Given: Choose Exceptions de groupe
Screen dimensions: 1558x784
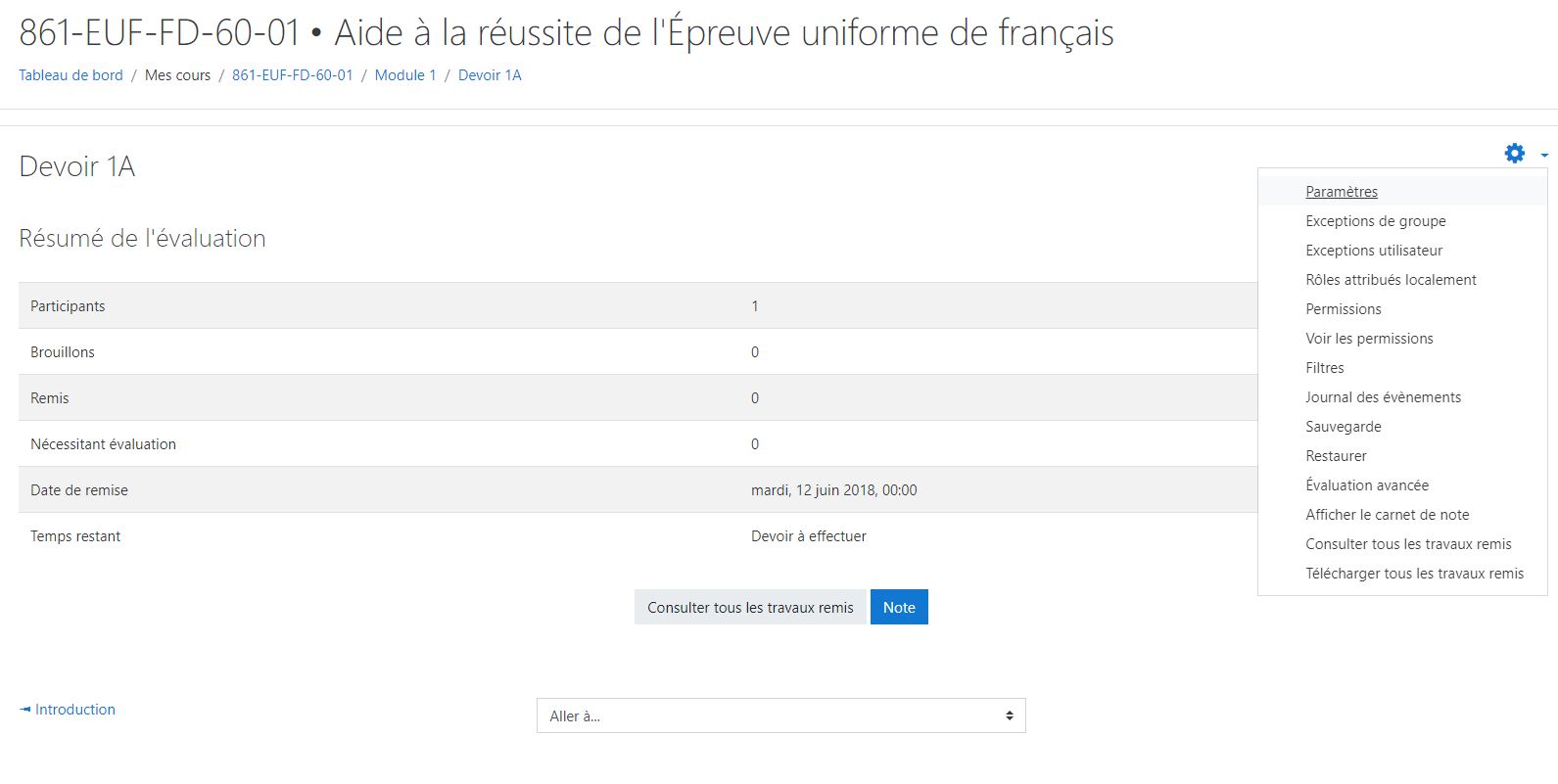Looking at the screenshot, I should click(x=1375, y=221).
